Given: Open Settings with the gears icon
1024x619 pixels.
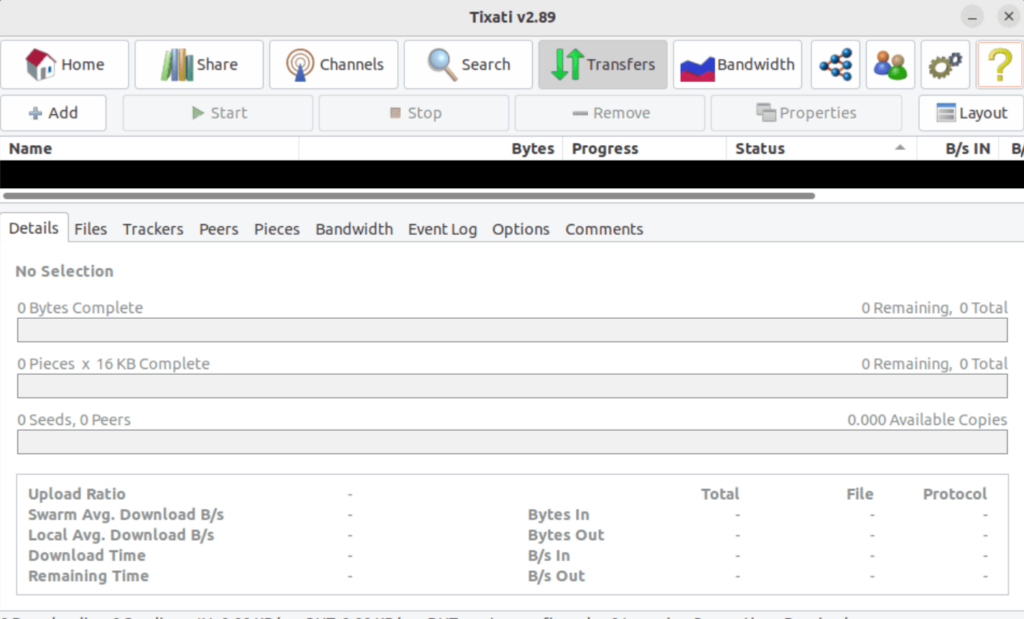Looking at the screenshot, I should coord(944,65).
